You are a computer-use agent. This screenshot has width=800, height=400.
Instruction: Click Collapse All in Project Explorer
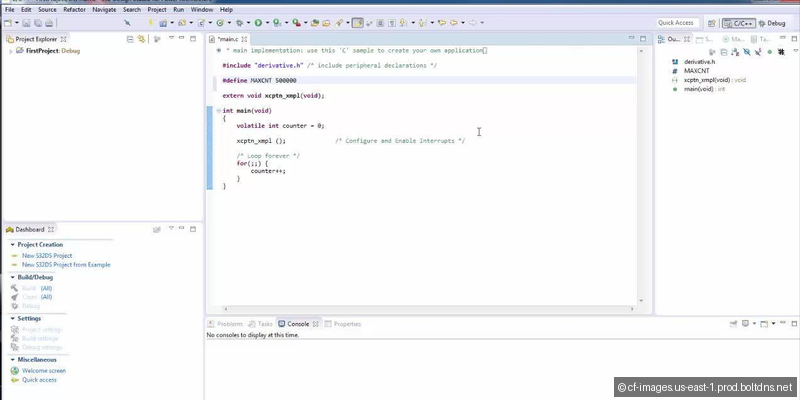[x=131, y=39]
